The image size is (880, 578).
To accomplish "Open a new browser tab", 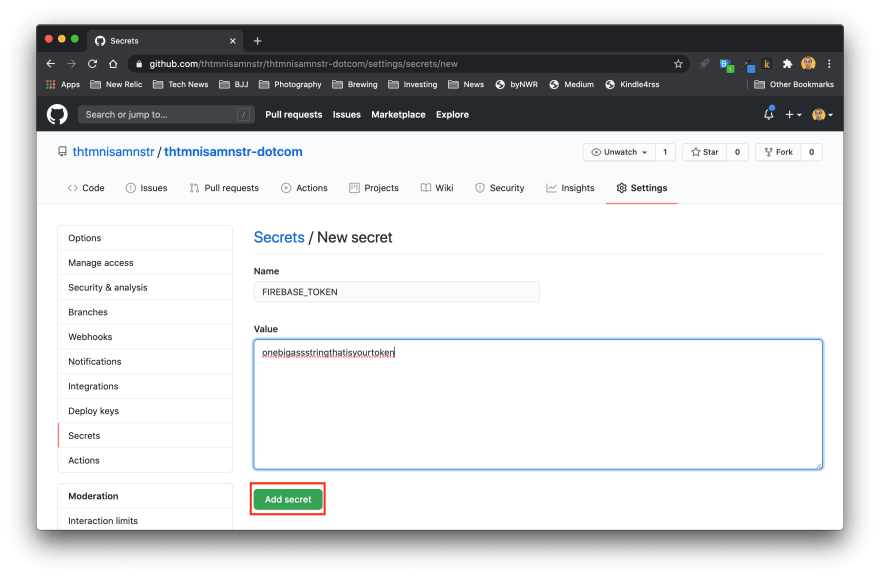I will coord(257,41).
